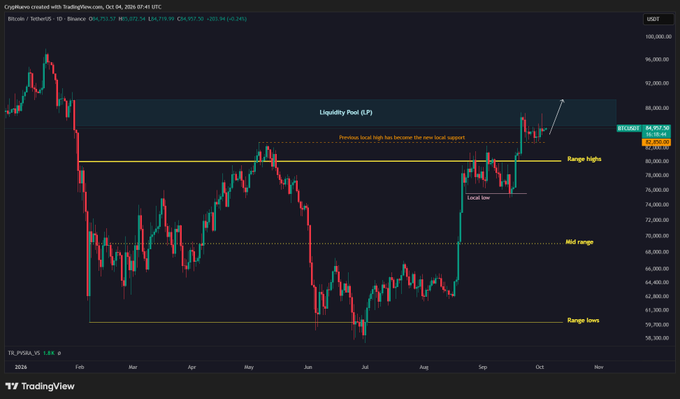Click the BTCUSDT price line tag

click(629, 128)
